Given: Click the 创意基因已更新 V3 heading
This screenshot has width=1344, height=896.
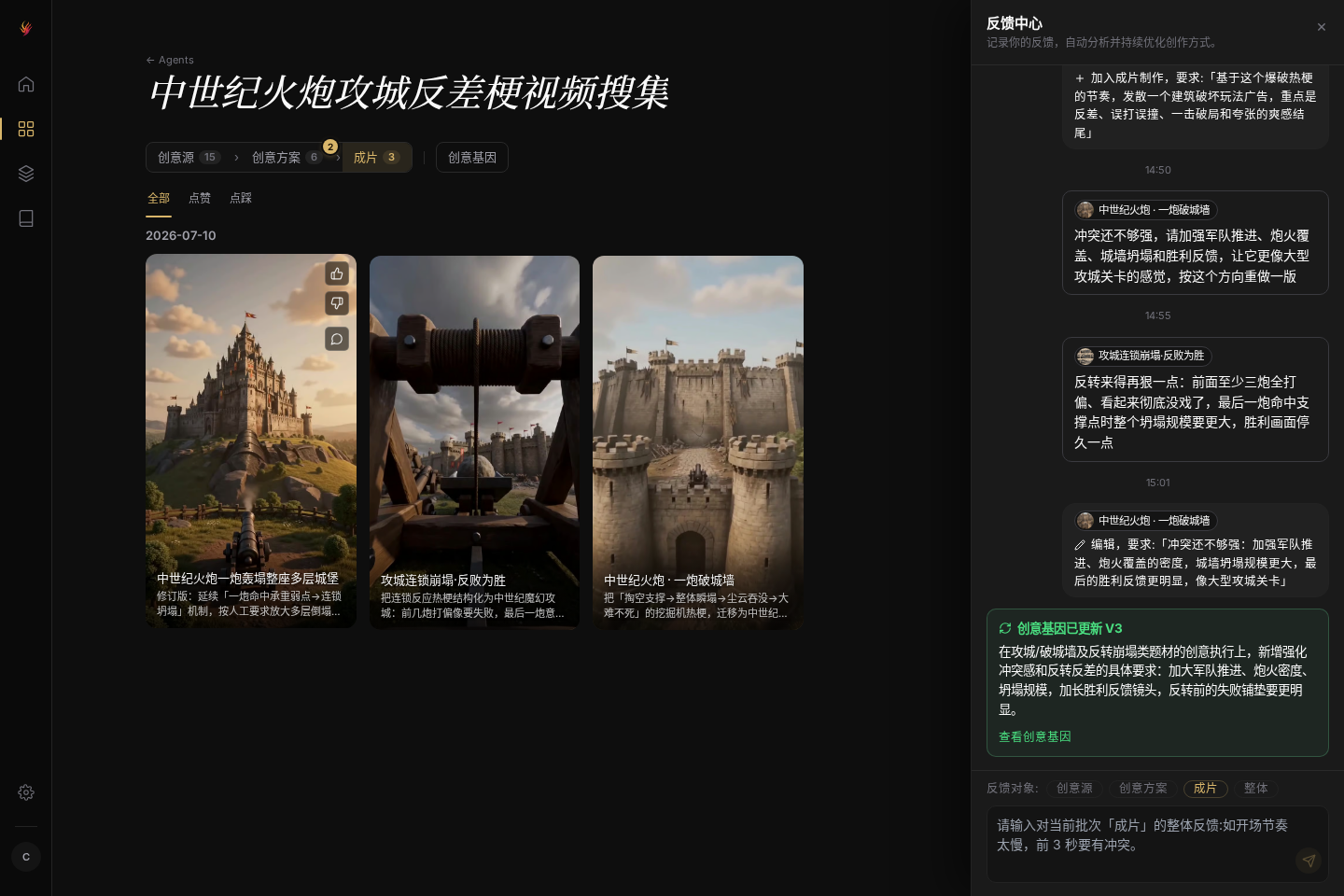Looking at the screenshot, I should point(1070,628).
